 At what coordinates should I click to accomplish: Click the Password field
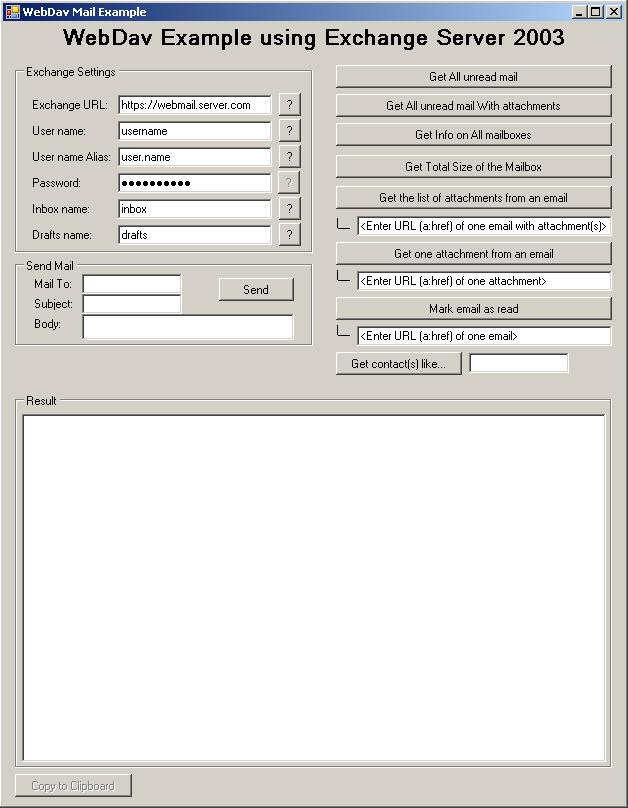point(195,183)
